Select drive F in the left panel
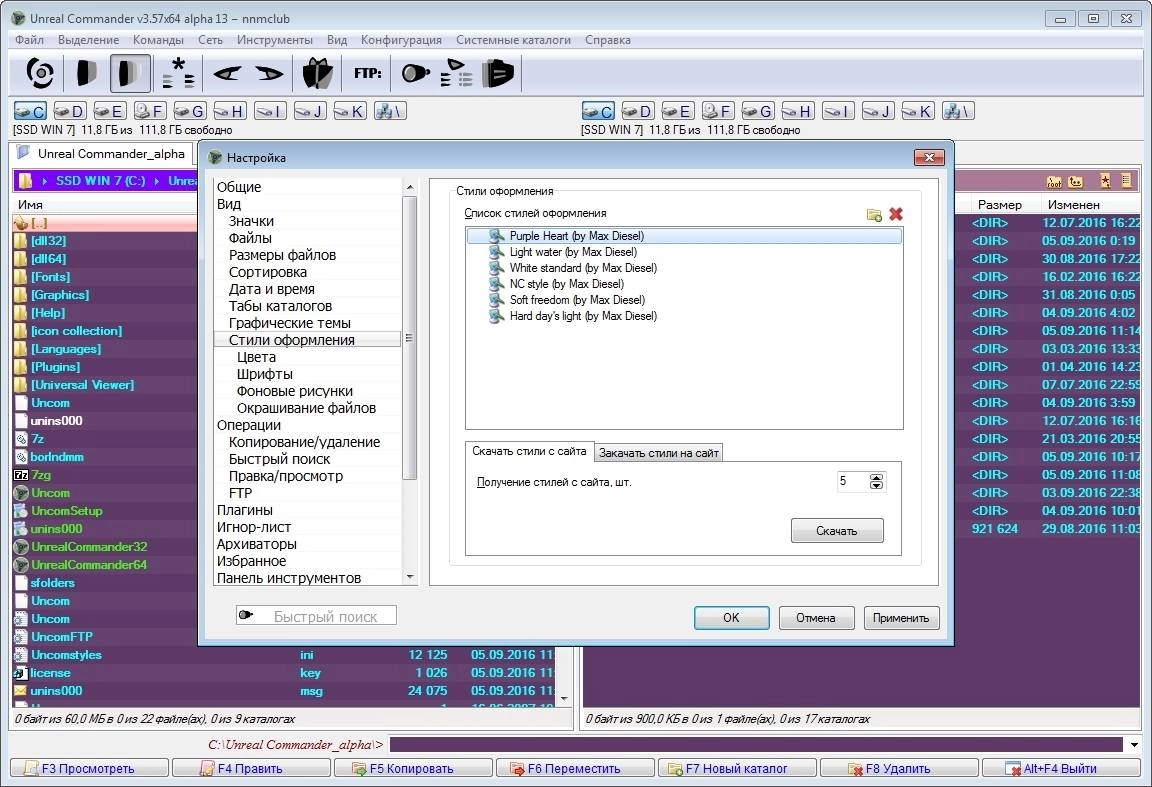Screen dimensions: 1152x787 (150, 111)
